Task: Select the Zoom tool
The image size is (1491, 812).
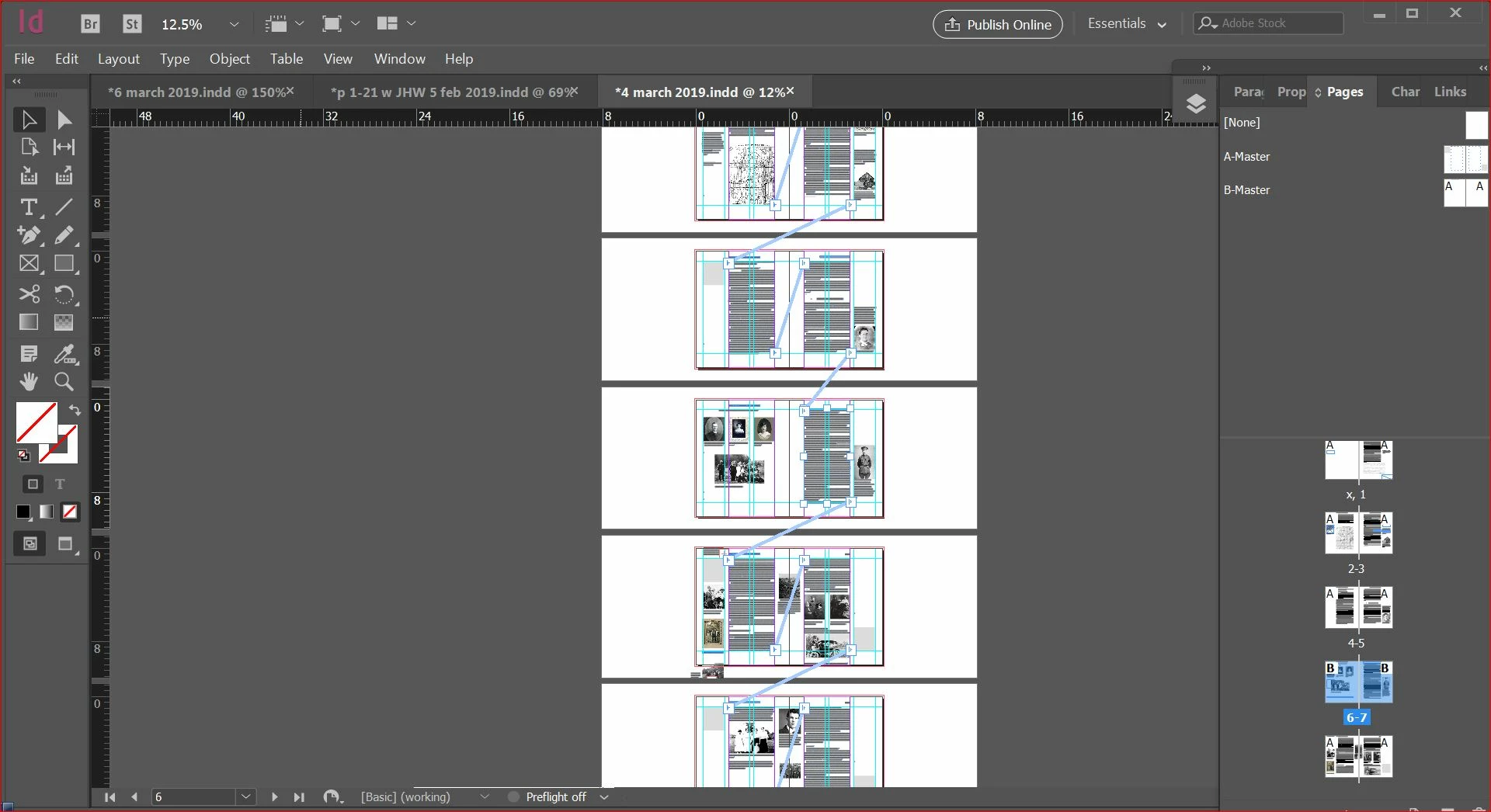Action: [x=64, y=382]
